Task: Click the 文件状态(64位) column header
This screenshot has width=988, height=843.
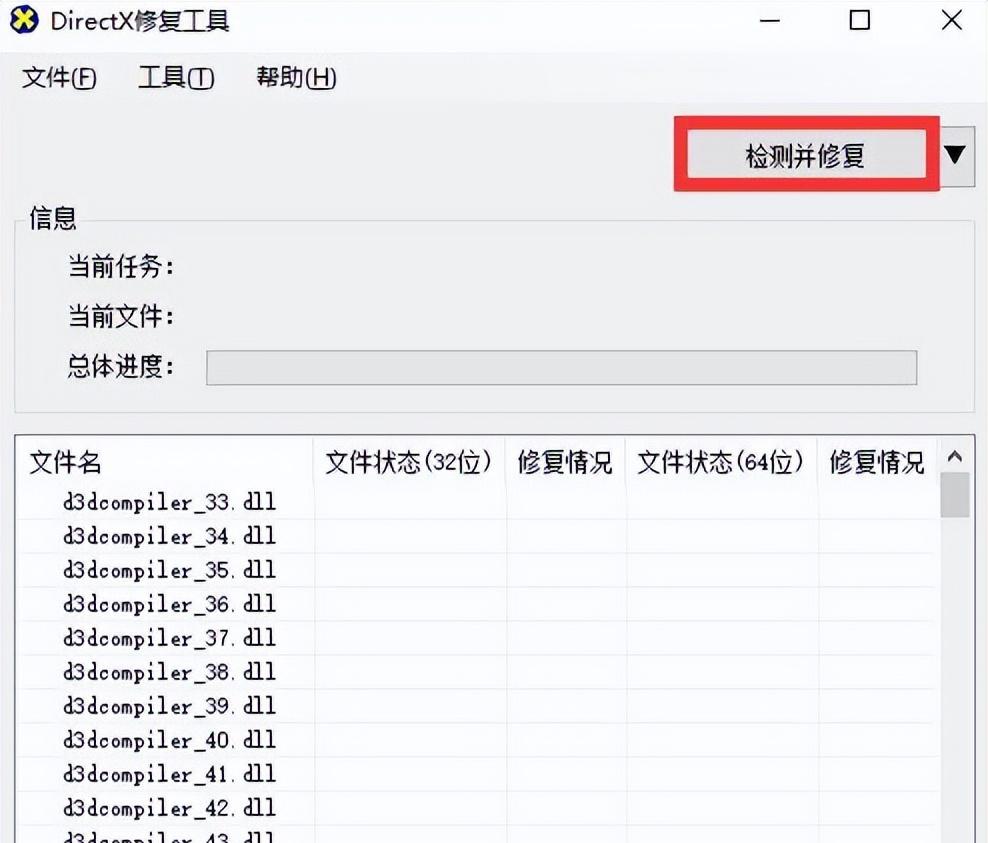Action: pyautogui.click(x=720, y=462)
